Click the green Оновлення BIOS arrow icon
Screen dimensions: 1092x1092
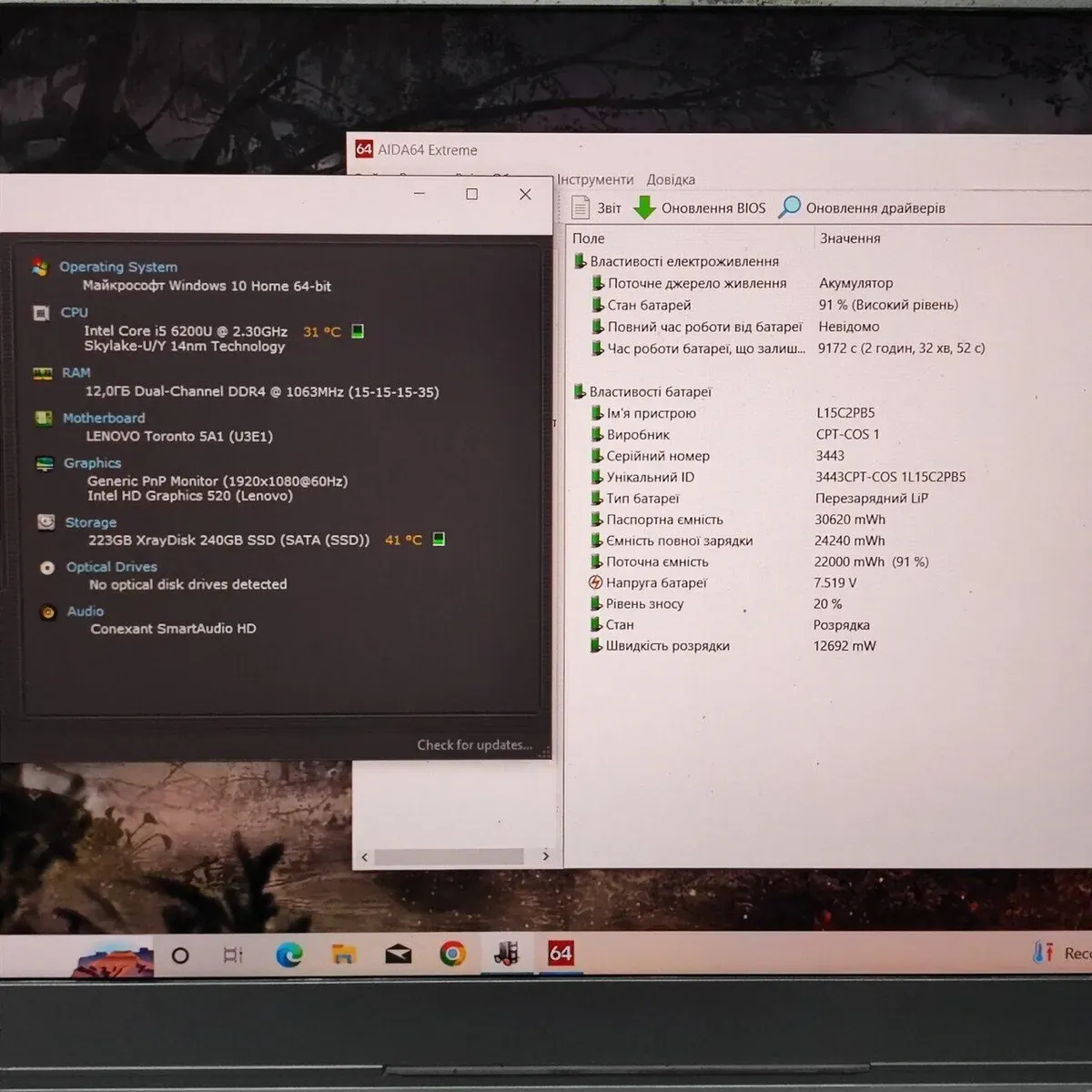[644, 207]
